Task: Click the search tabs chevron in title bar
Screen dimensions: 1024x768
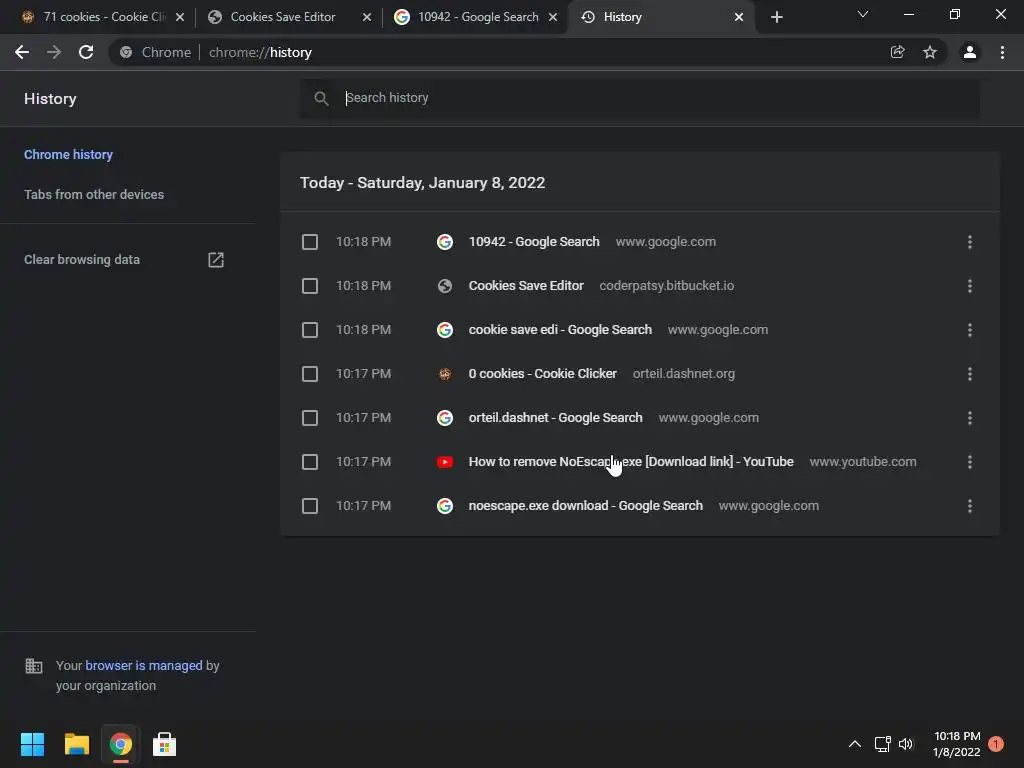Action: (x=863, y=14)
